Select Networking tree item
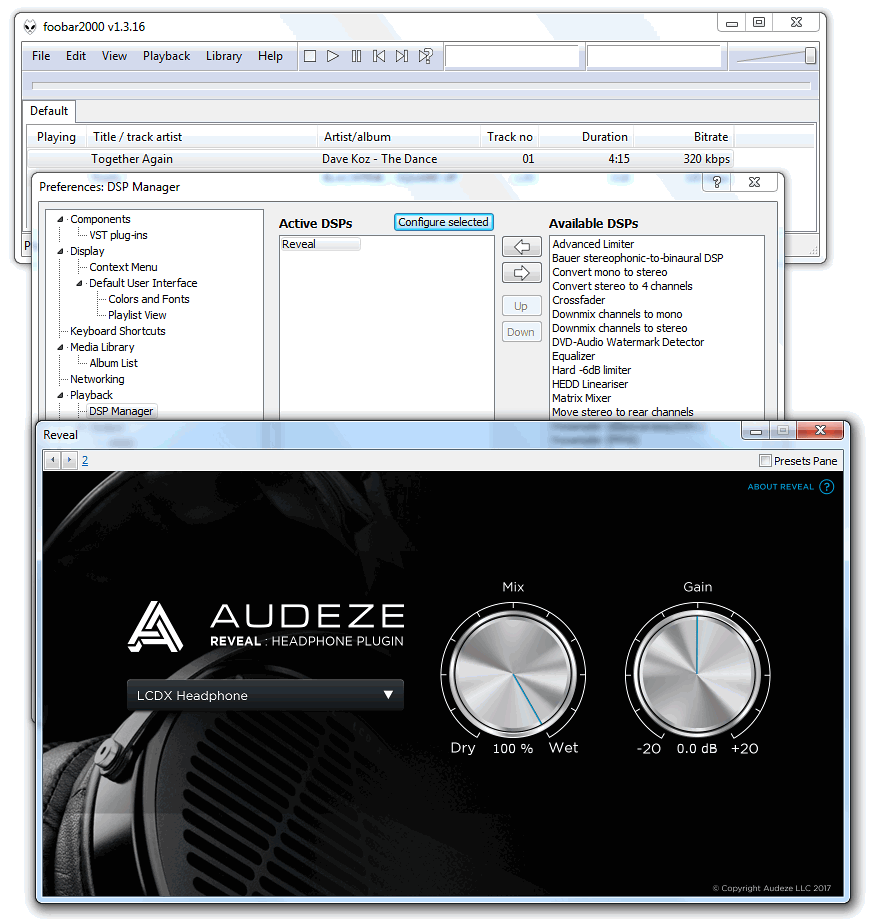 pyautogui.click(x=97, y=380)
